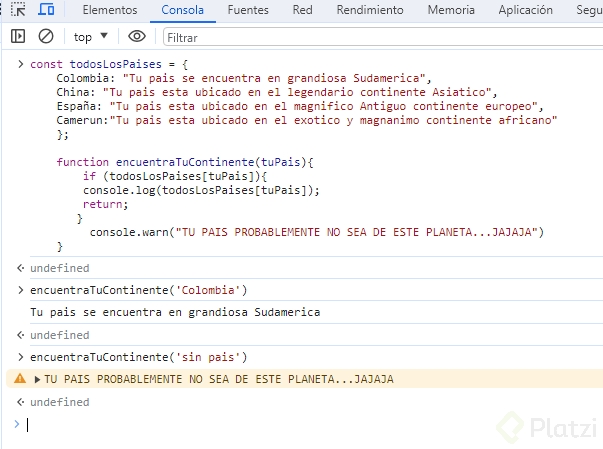Click the output "Tu pais se encuentra en grandiosa Sudamerica"
This screenshot has height=449, width=603.
175,312
